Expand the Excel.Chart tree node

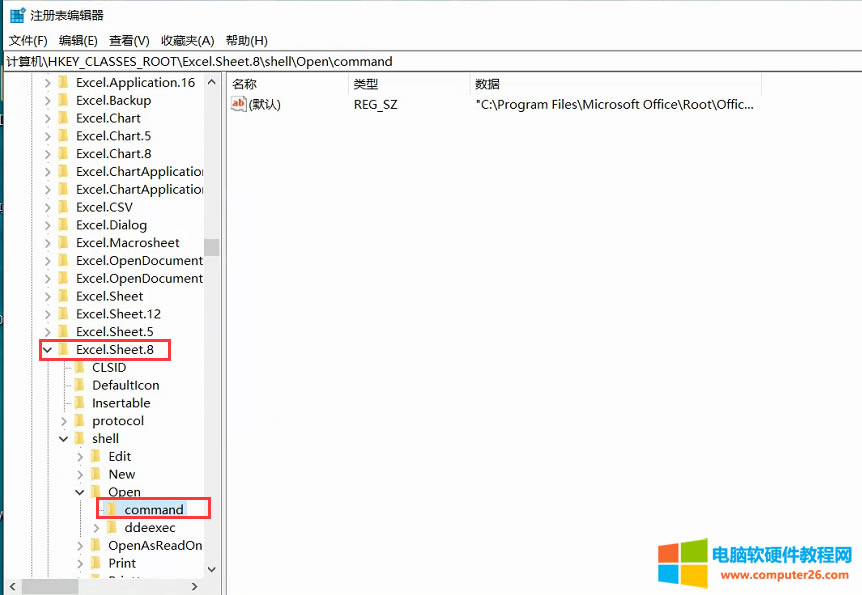(47, 117)
